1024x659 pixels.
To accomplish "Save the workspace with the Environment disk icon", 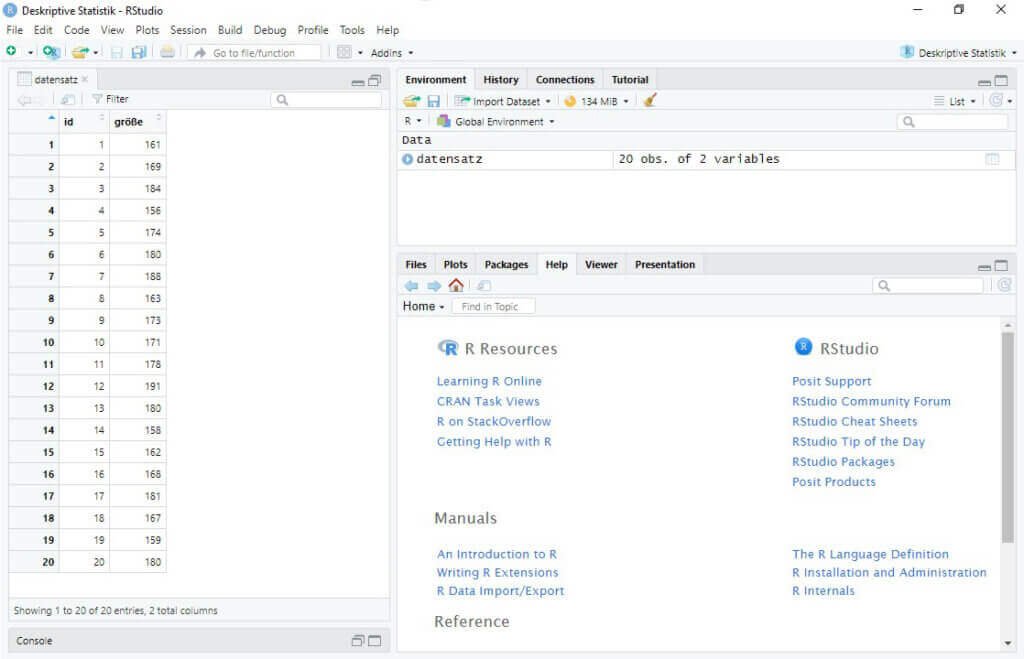I will tap(432, 100).
